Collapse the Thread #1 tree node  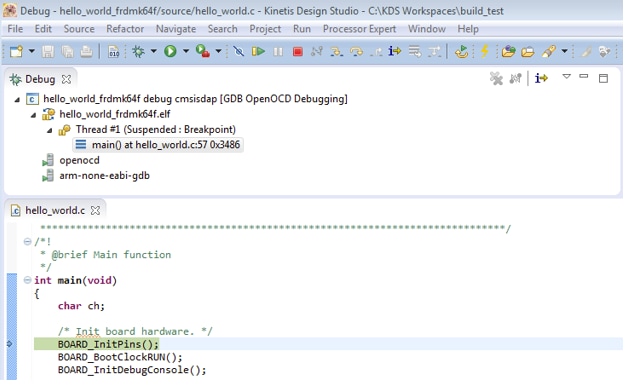point(49,130)
